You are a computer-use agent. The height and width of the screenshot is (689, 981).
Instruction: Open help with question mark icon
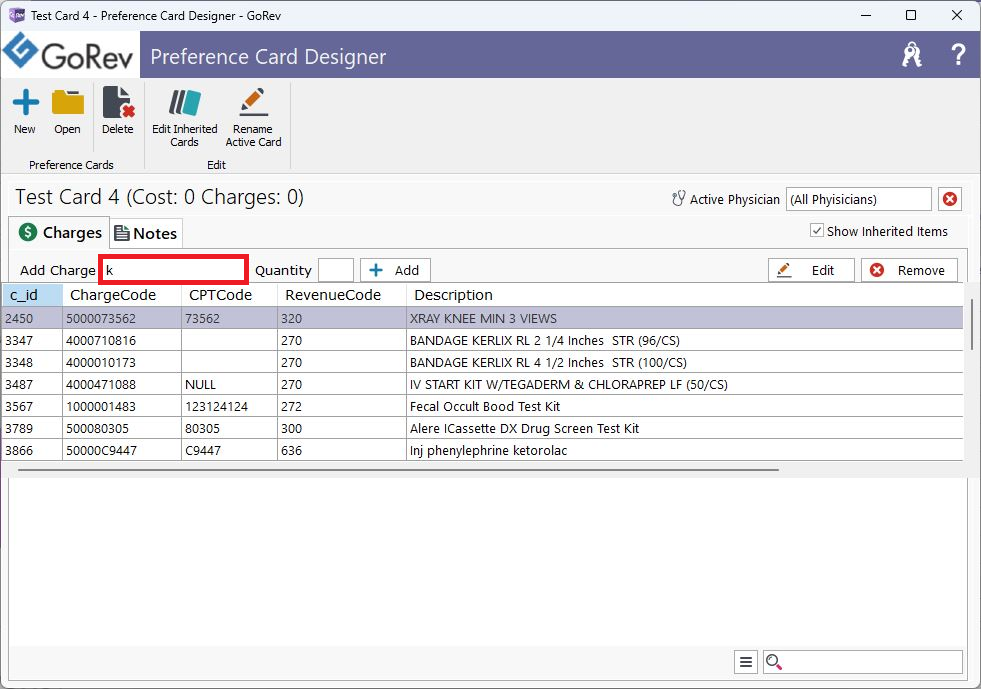(x=957, y=55)
